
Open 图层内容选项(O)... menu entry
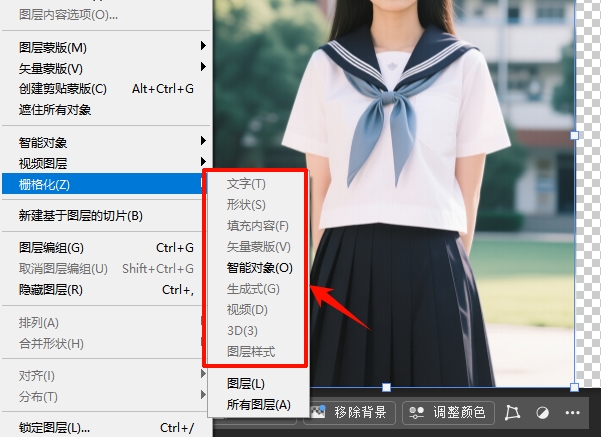coord(106,15)
